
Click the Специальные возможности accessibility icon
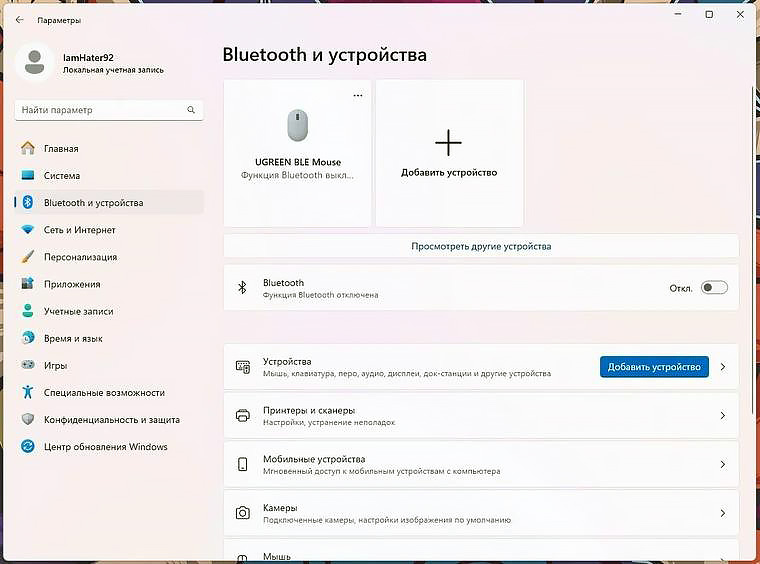(x=28, y=392)
